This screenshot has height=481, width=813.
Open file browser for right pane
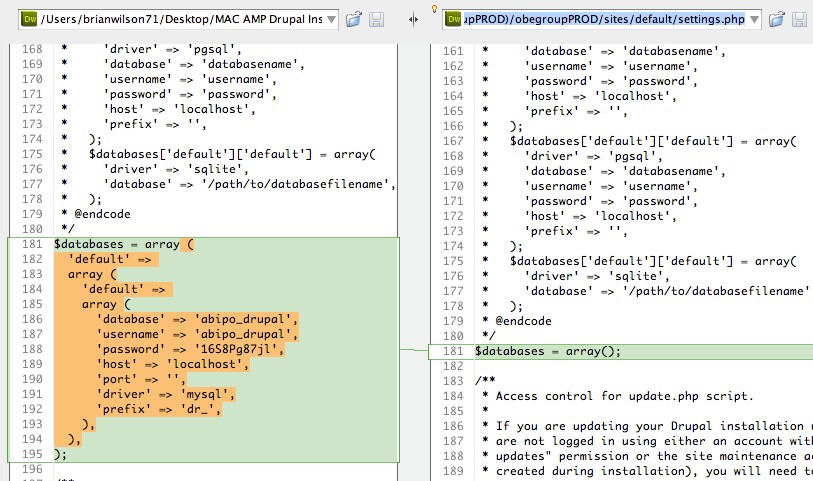pyautogui.click(x=777, y=20)
